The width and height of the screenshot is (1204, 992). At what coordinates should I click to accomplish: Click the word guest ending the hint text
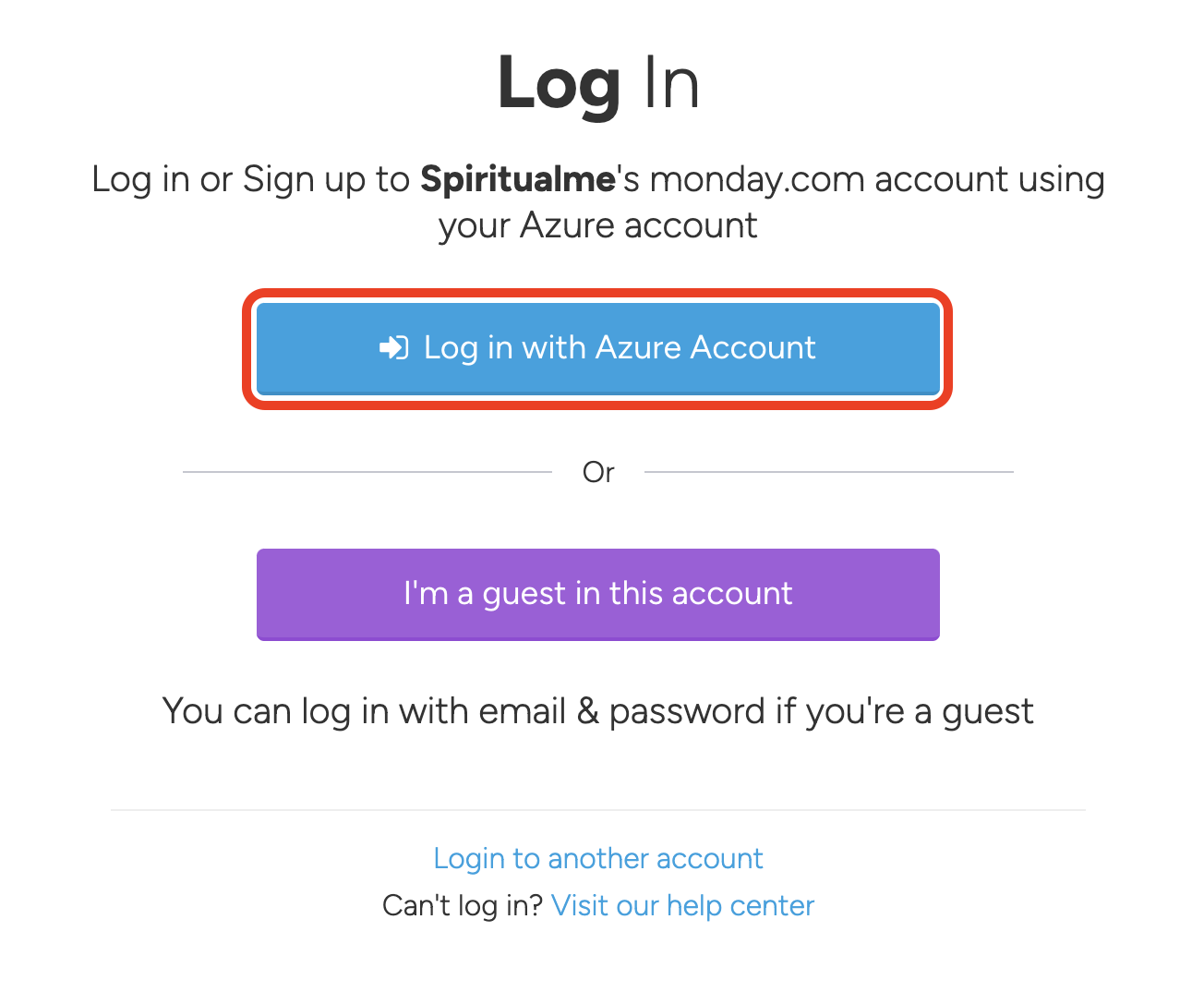988,713
